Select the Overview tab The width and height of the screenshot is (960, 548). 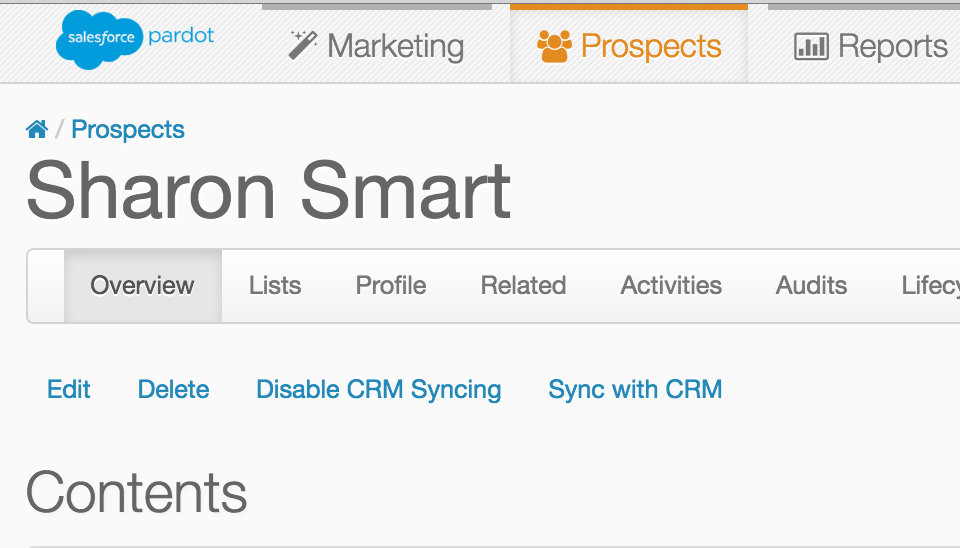[142, 286]
